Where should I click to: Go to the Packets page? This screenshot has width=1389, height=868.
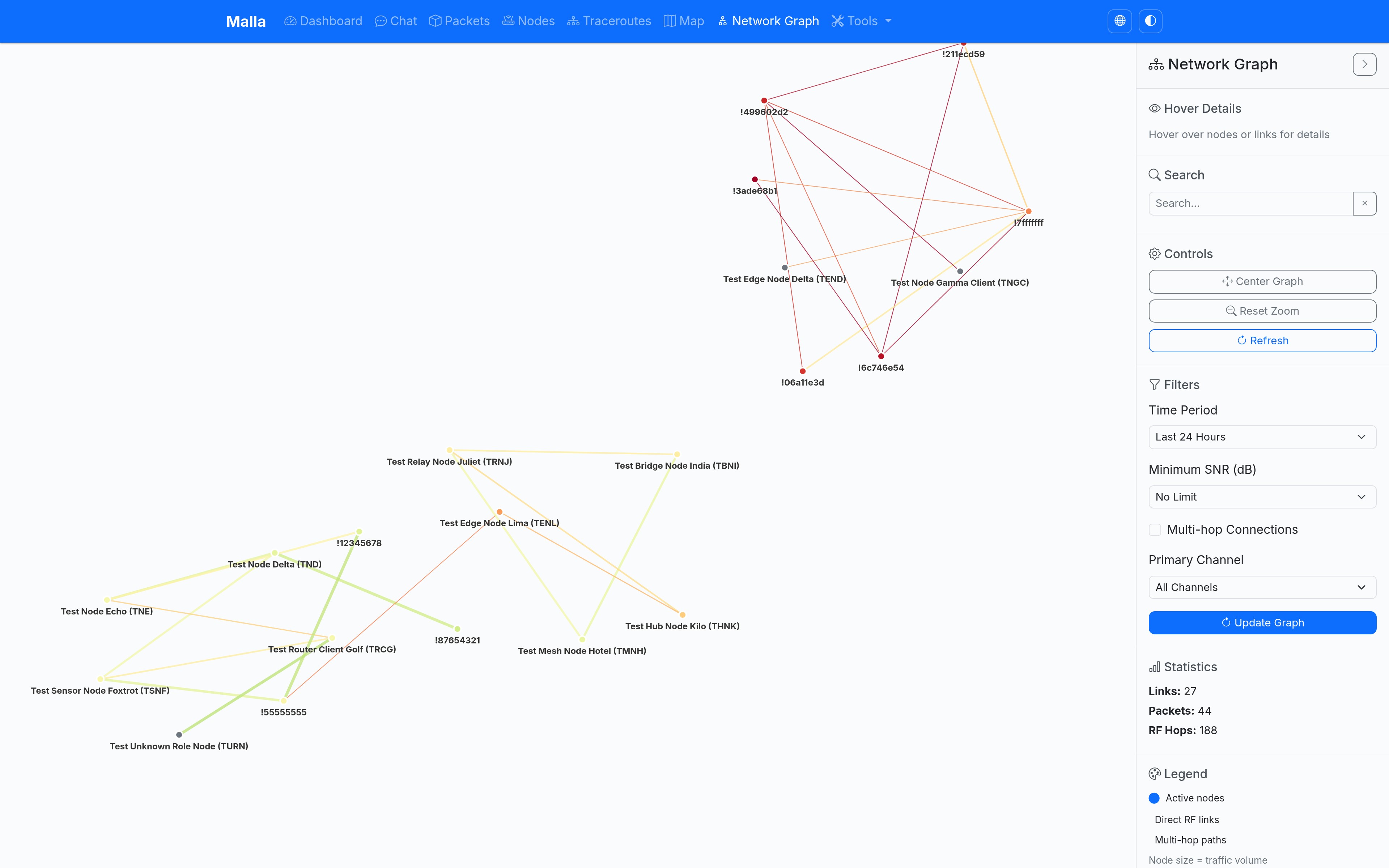click(x=459, y=21)
